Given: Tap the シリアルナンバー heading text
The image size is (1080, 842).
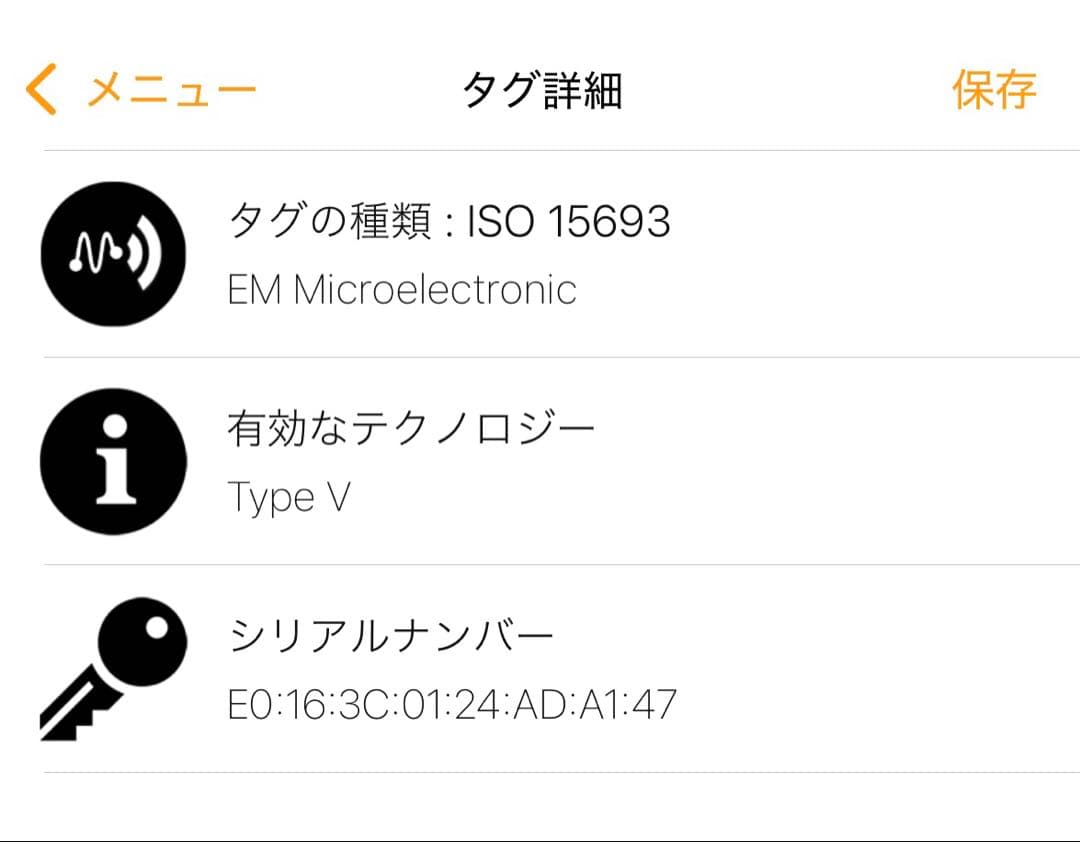Looking at the screenshot, I should 395,631.
